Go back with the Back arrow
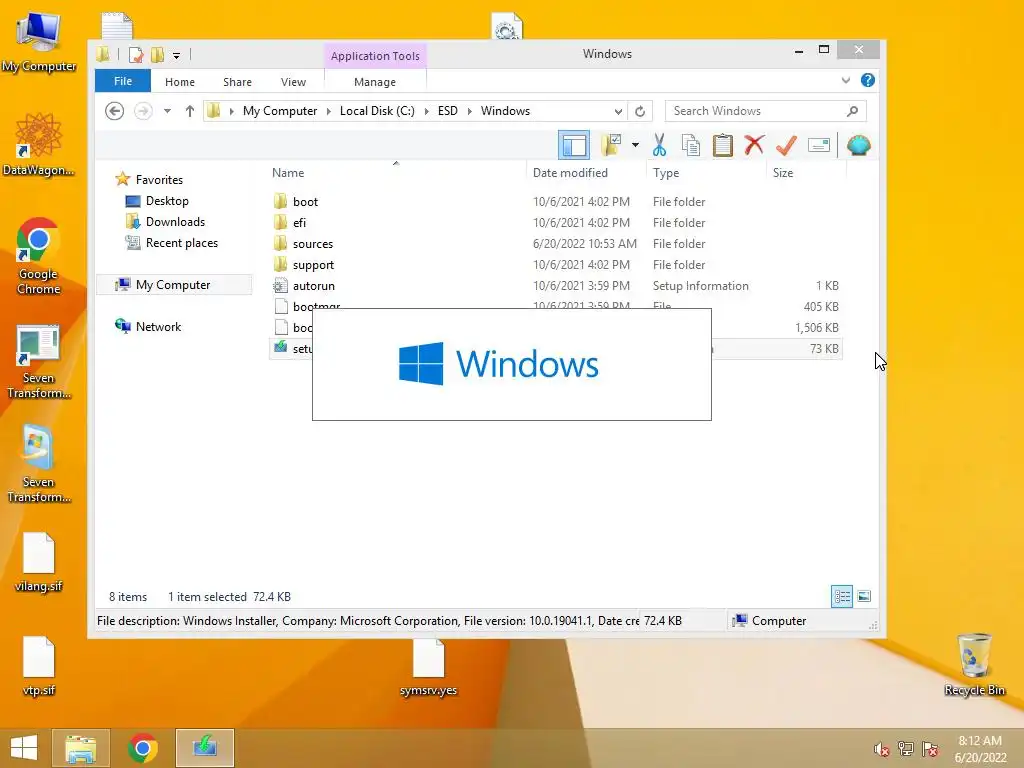Image resolution: width=1024 pixels, height=768 pixels. (114, 111)
